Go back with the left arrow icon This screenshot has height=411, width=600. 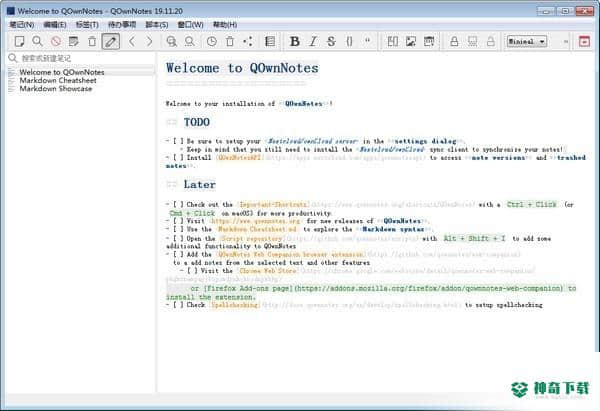coord(132,41)
